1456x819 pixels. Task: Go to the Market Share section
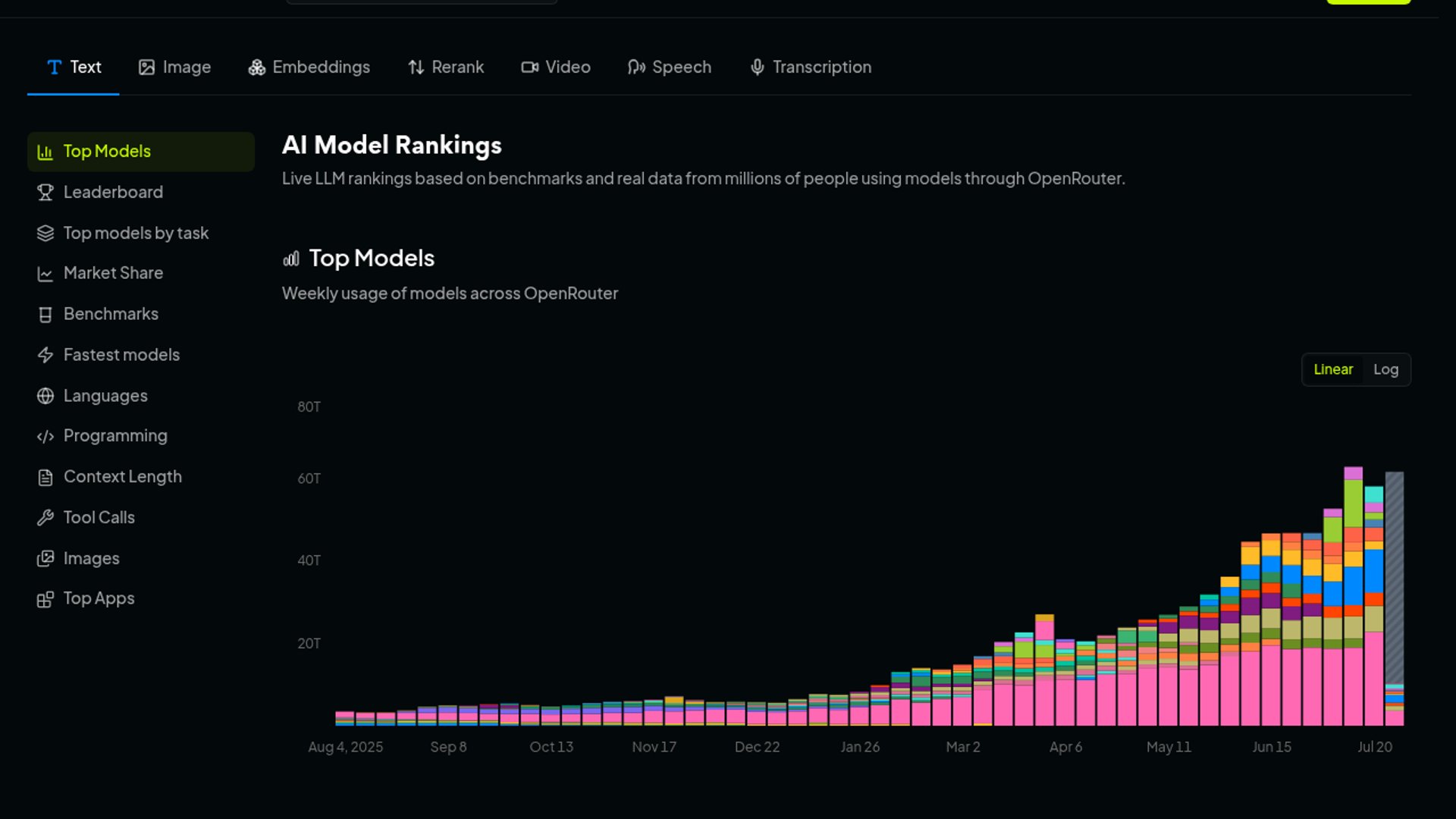141,274
